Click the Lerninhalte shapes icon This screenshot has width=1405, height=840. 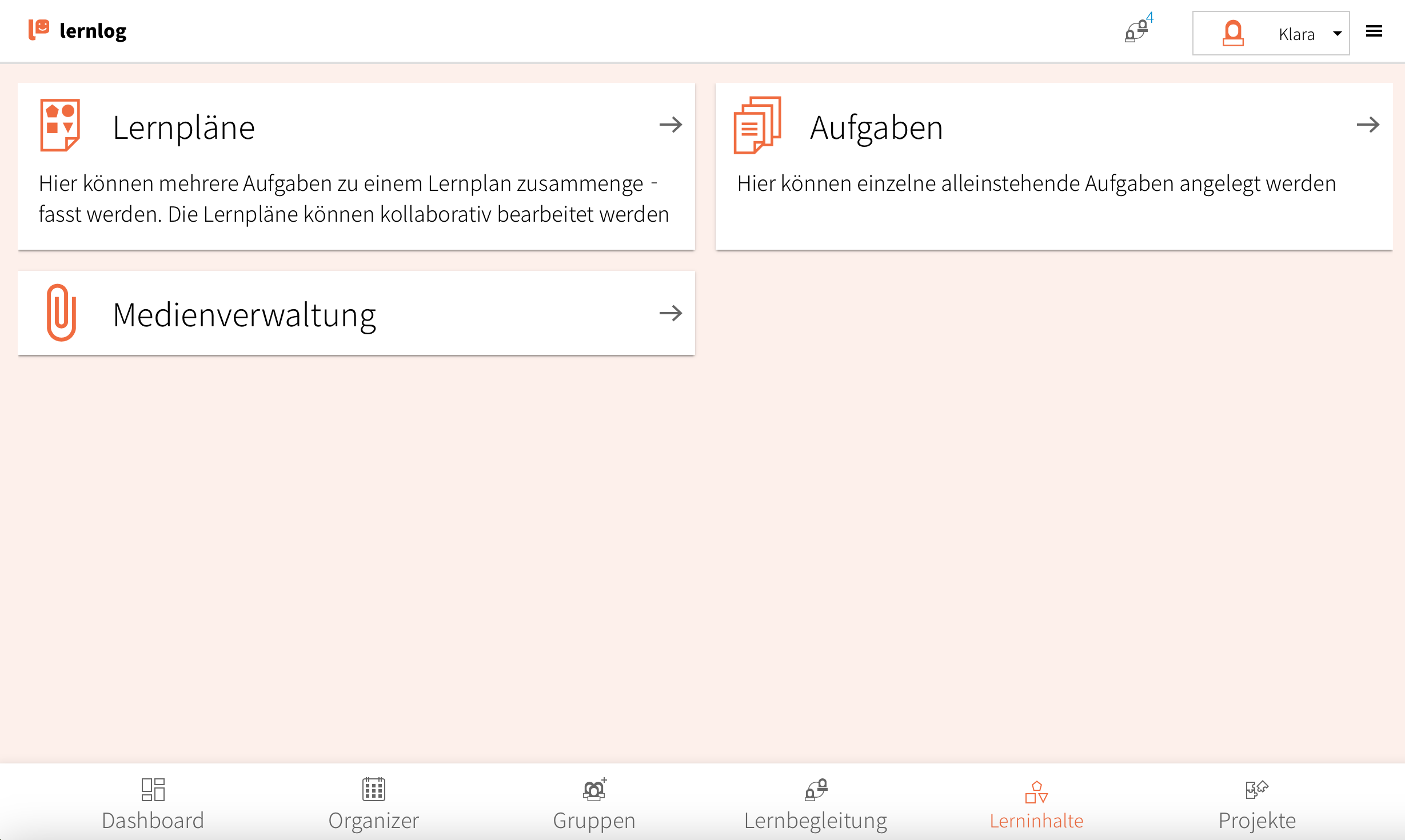[1036, 792]
